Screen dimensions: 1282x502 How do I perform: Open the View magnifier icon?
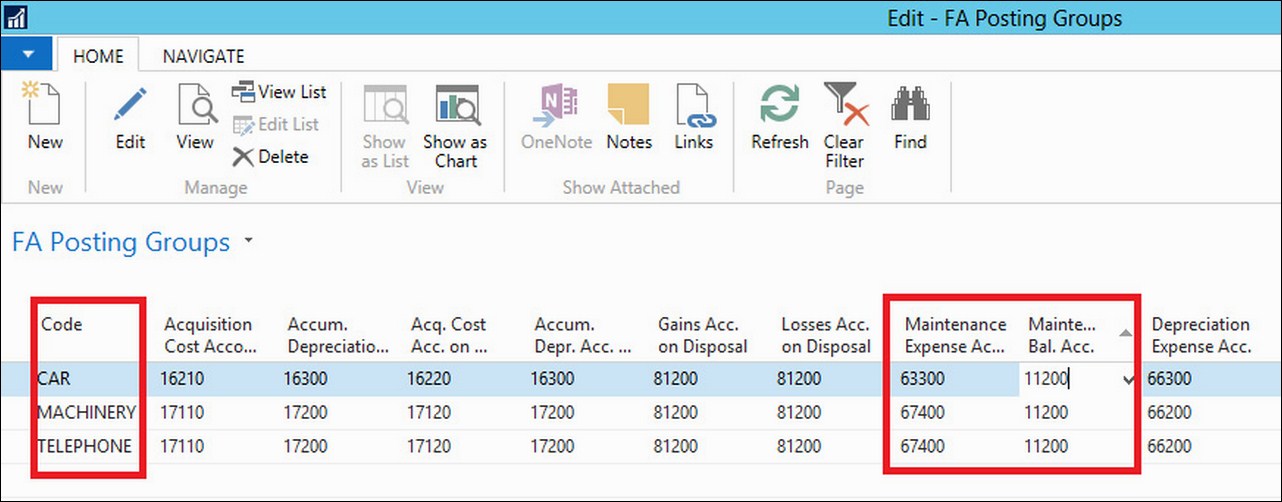[x=196, y=105]
